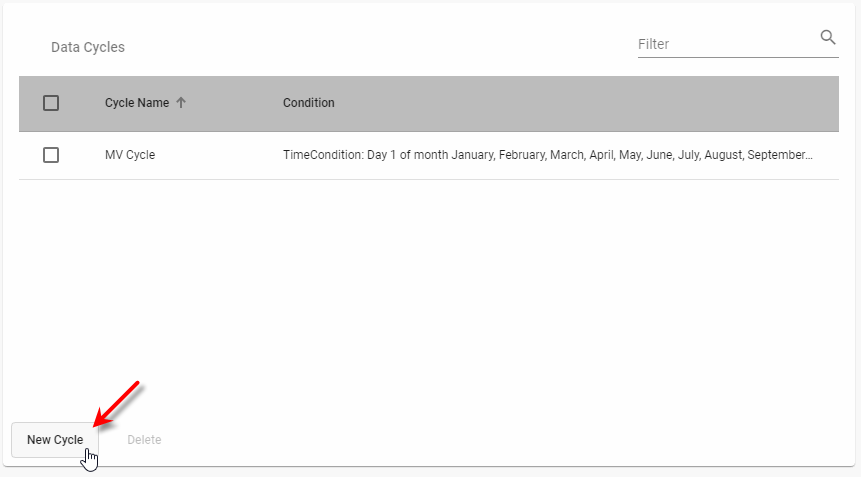Click the ascending sort arrow icon

[181, 103]
